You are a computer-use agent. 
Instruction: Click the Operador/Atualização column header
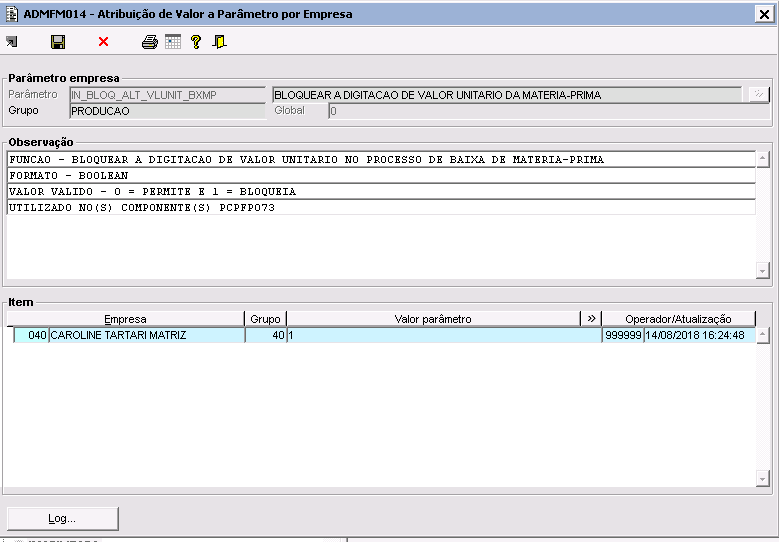click(x=678, y=319)
